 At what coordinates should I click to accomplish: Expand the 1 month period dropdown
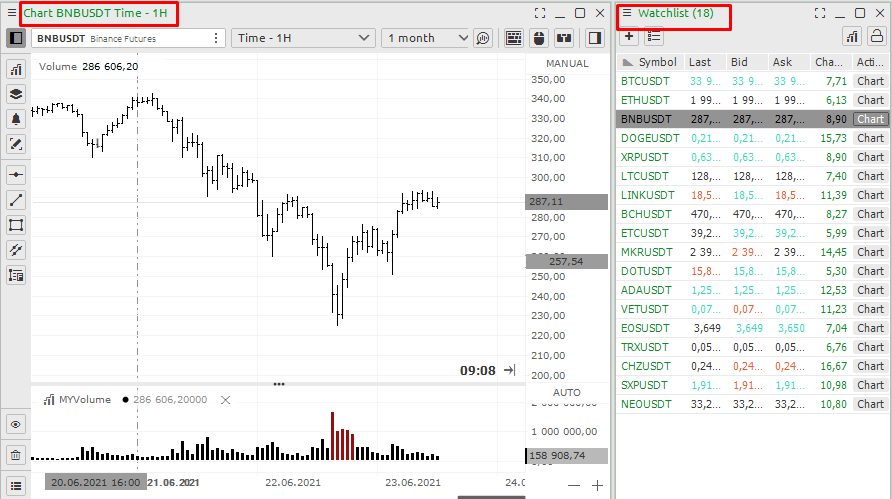tap(427, 38)
